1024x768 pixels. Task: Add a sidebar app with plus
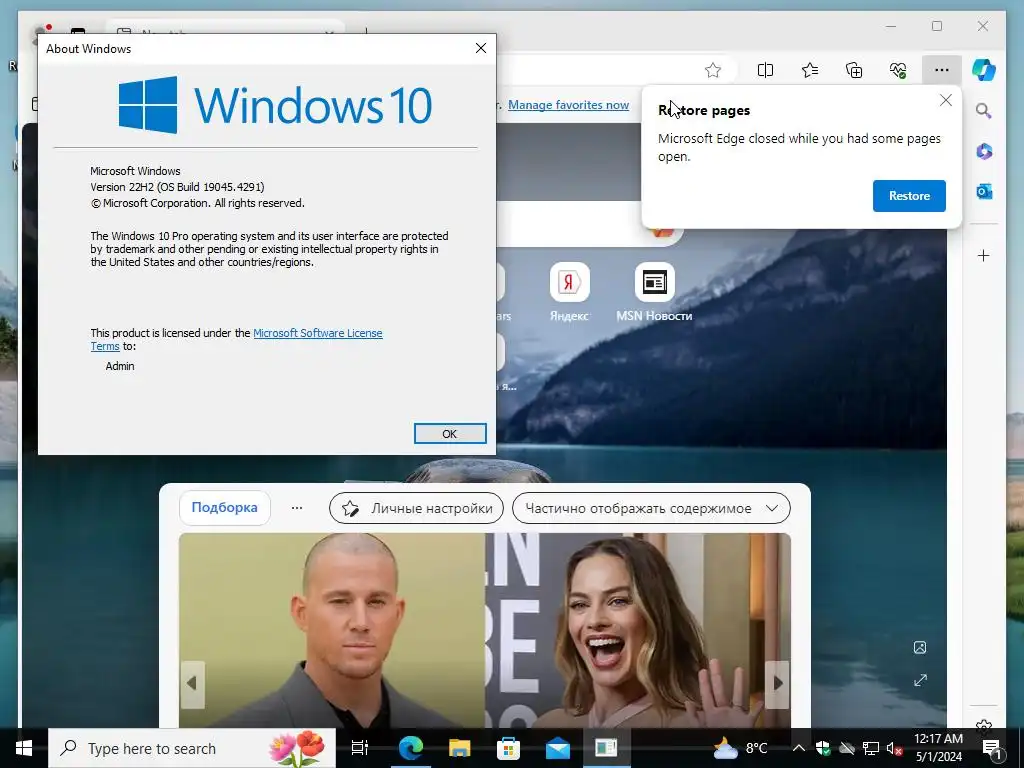click(984, 255)
